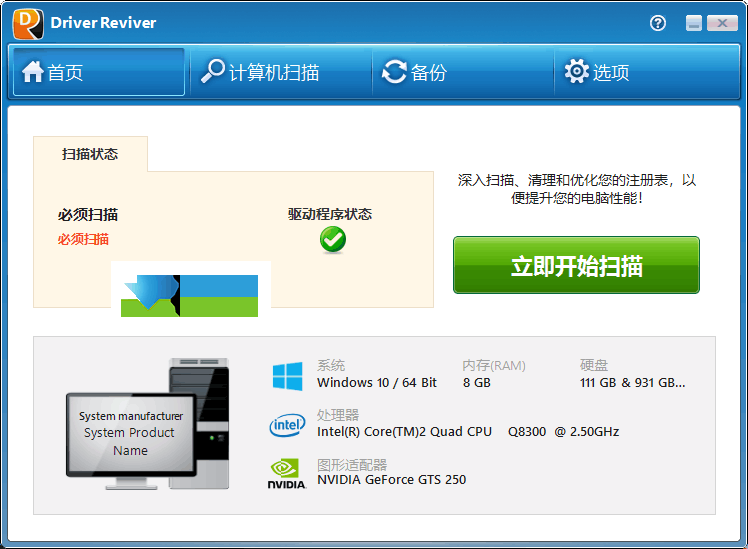Click the Intel Core 2 Quad CPU text

(468, 432)
